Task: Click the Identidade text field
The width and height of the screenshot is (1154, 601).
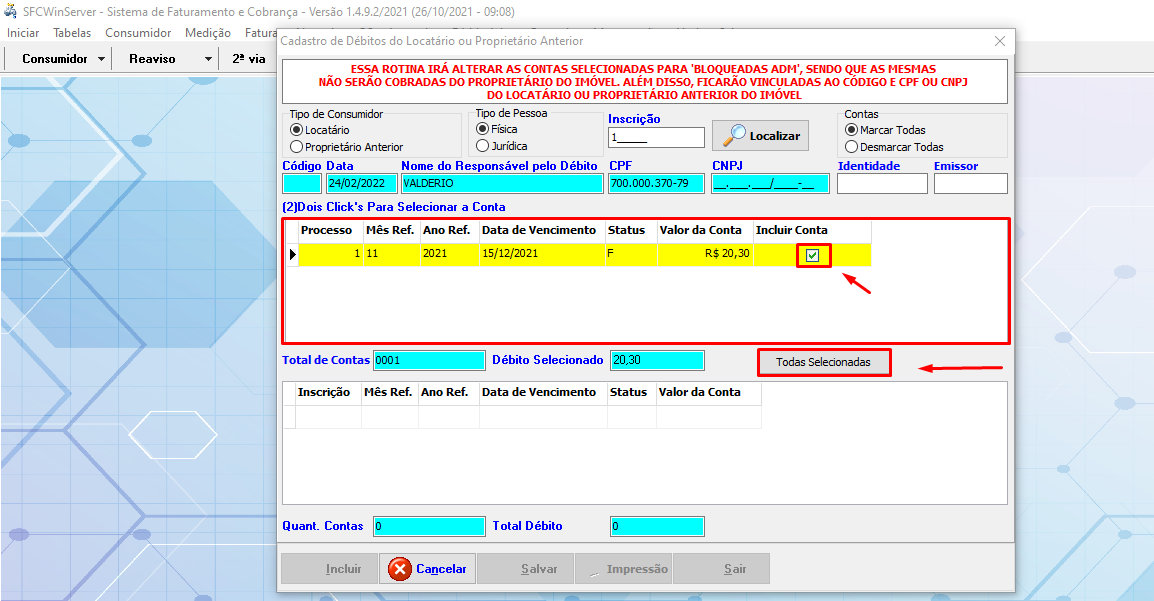Action: pos(882,184)
